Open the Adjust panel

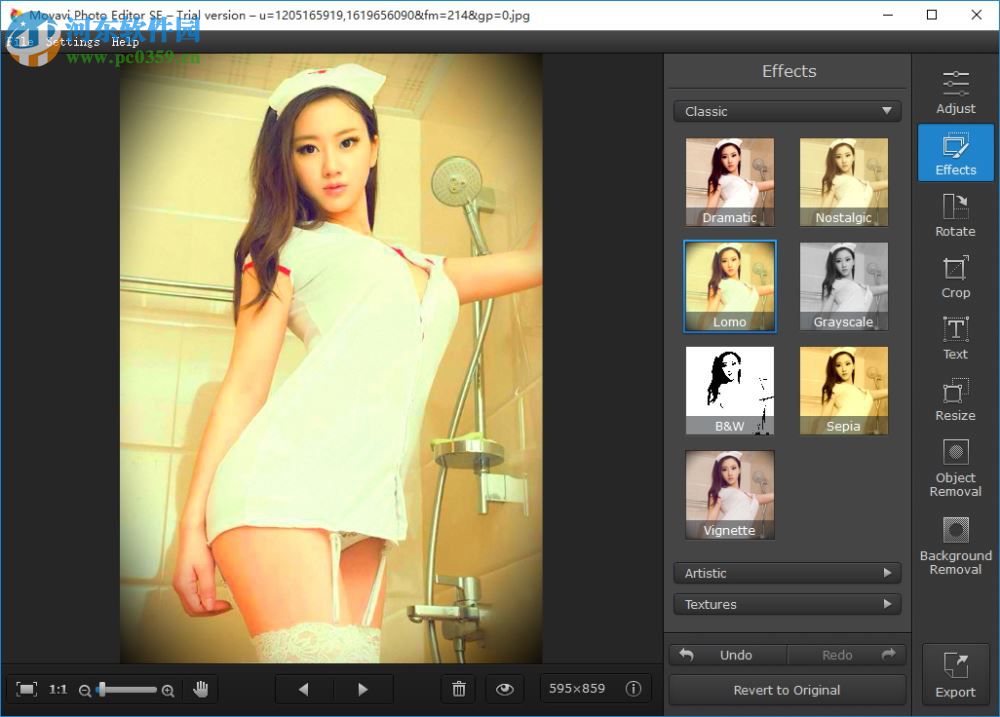point(955,92)
